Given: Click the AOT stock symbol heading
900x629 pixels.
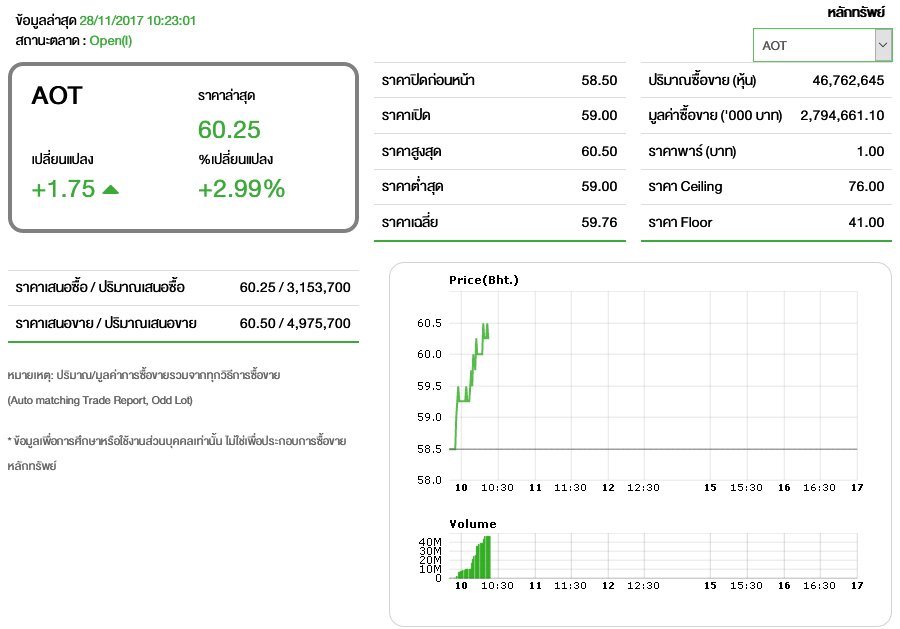Looking at the screenshot, I should click(x=57, y=95).
